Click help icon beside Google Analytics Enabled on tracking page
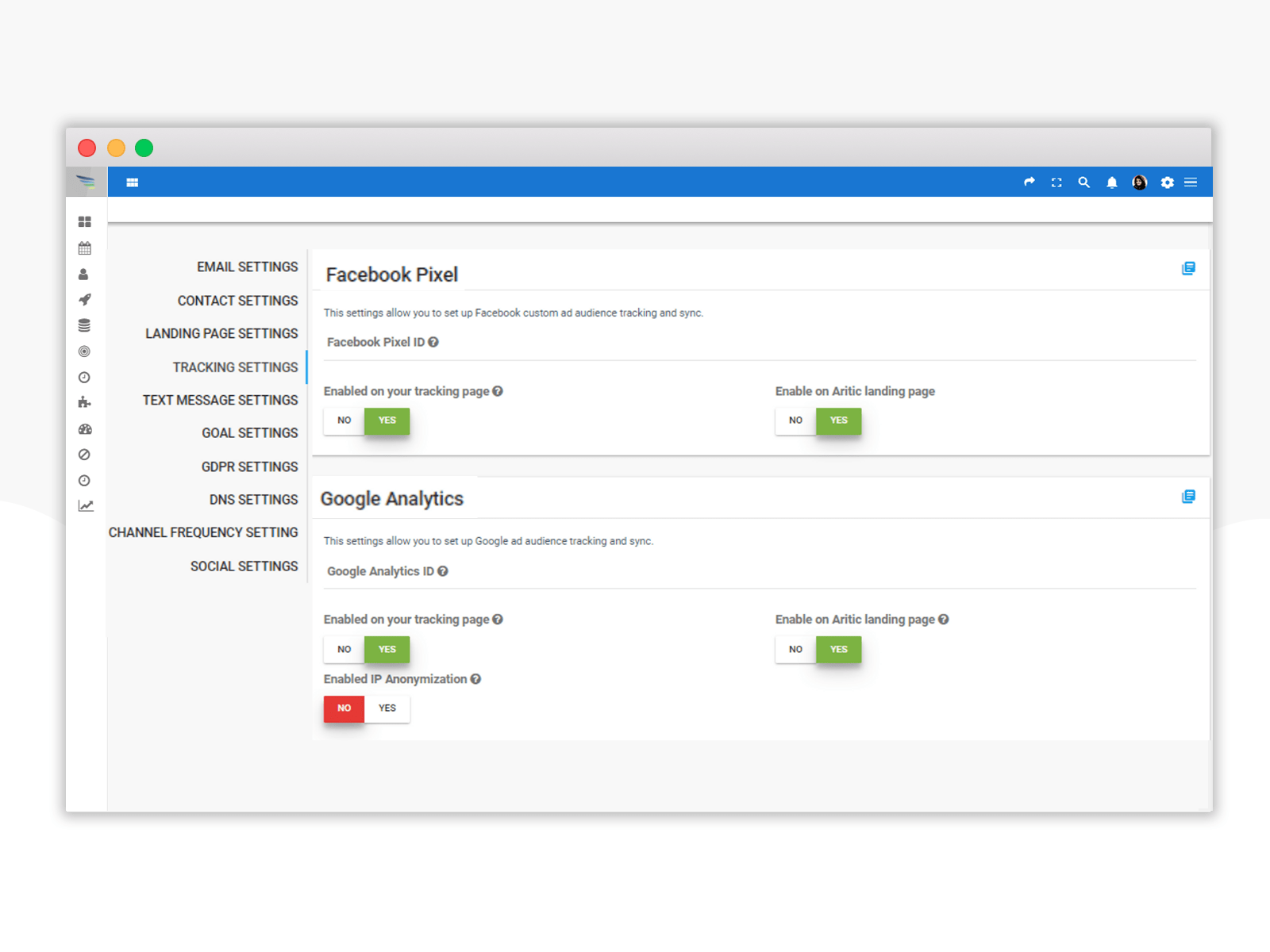The height and width of the screenshot is (952, 1270). [498, 620]
